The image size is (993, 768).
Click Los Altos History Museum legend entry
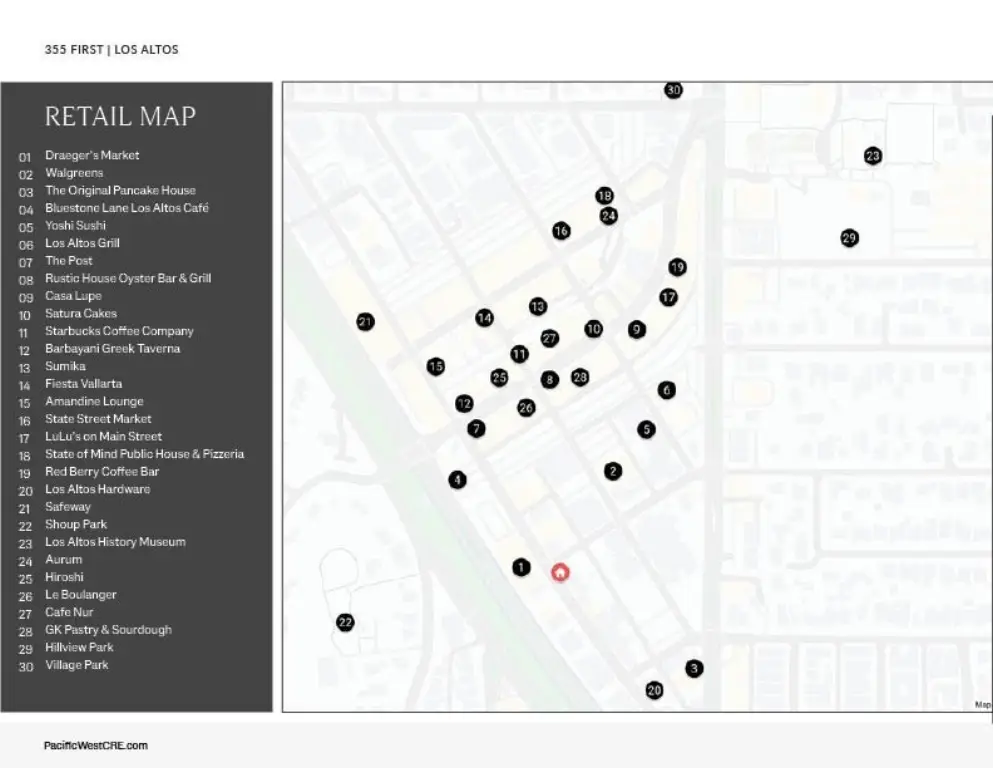click(x=115, y=542)
